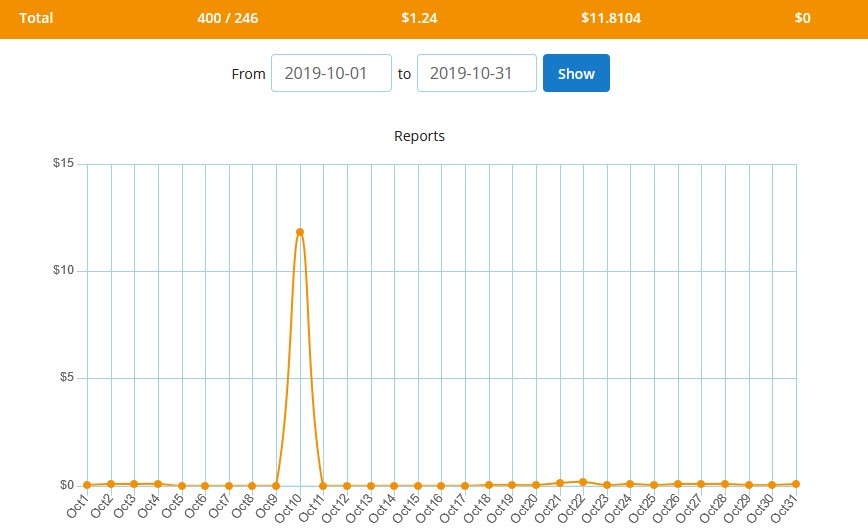Screen dimensions: 868x532
Task: Click the $1.24 total value
Action: click(419, 18)
